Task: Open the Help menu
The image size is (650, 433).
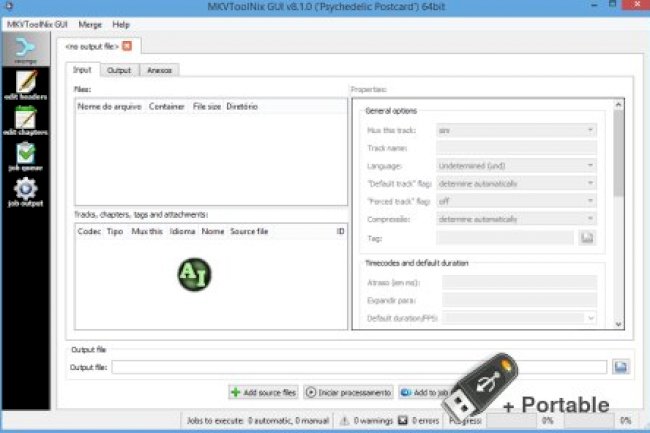Action: point(121,24)
